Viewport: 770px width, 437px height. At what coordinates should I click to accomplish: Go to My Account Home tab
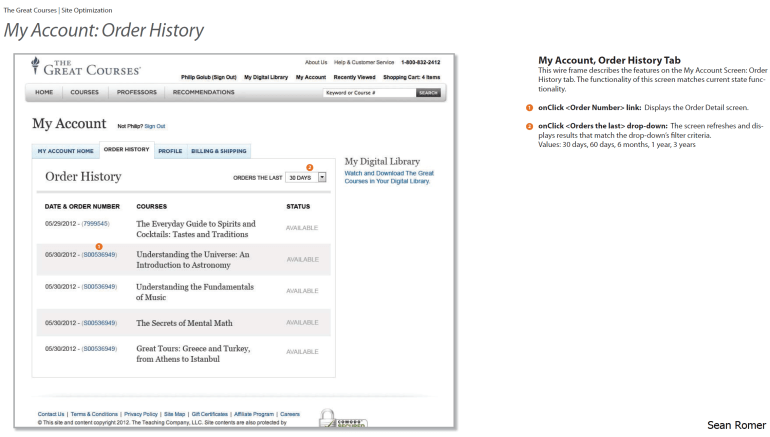[65, 151]
